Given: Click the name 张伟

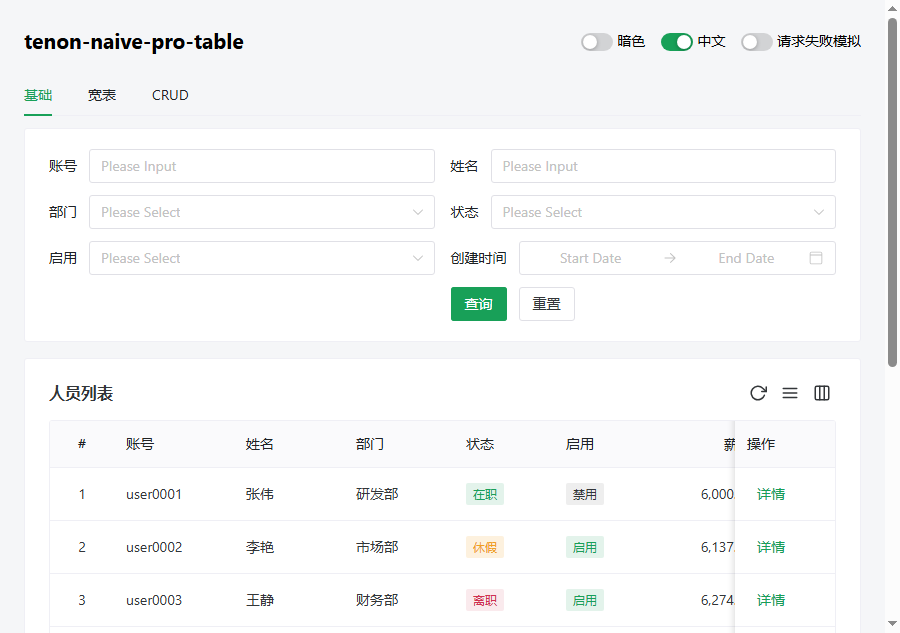Looking at the screenshot, I should click(x=259, y=494).
